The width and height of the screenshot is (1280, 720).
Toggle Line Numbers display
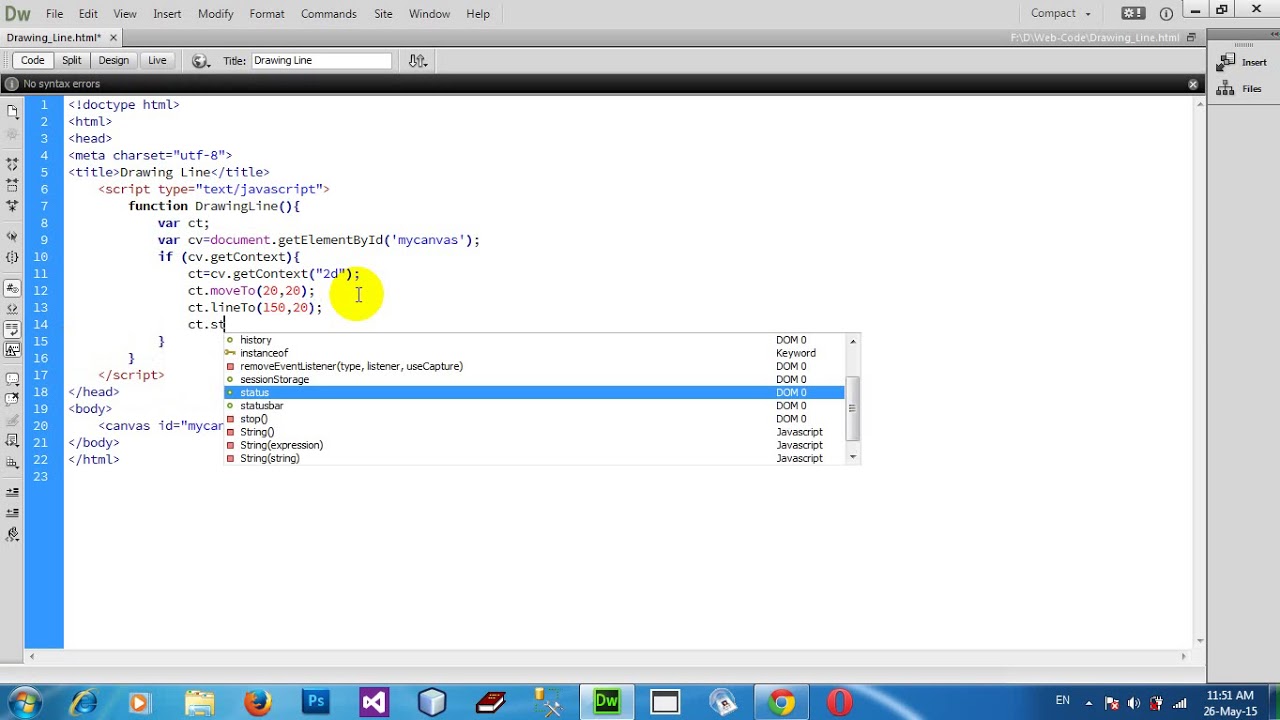pos(12,288)
